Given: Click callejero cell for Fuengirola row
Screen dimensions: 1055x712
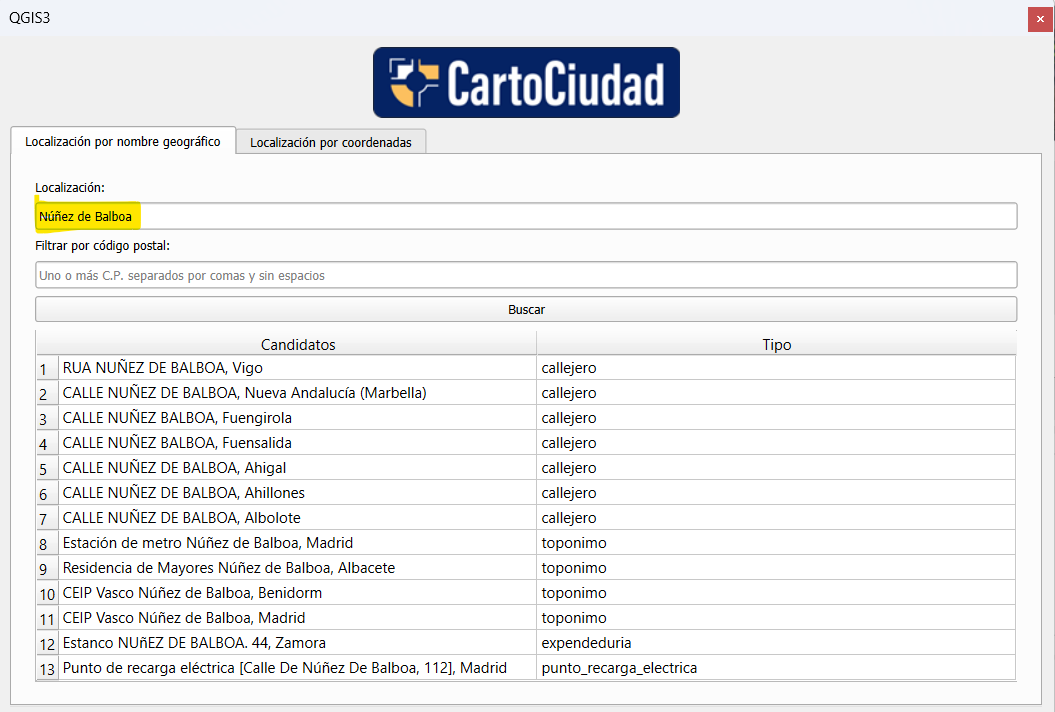Looking at the screenshot, I should tap(776, 418).
